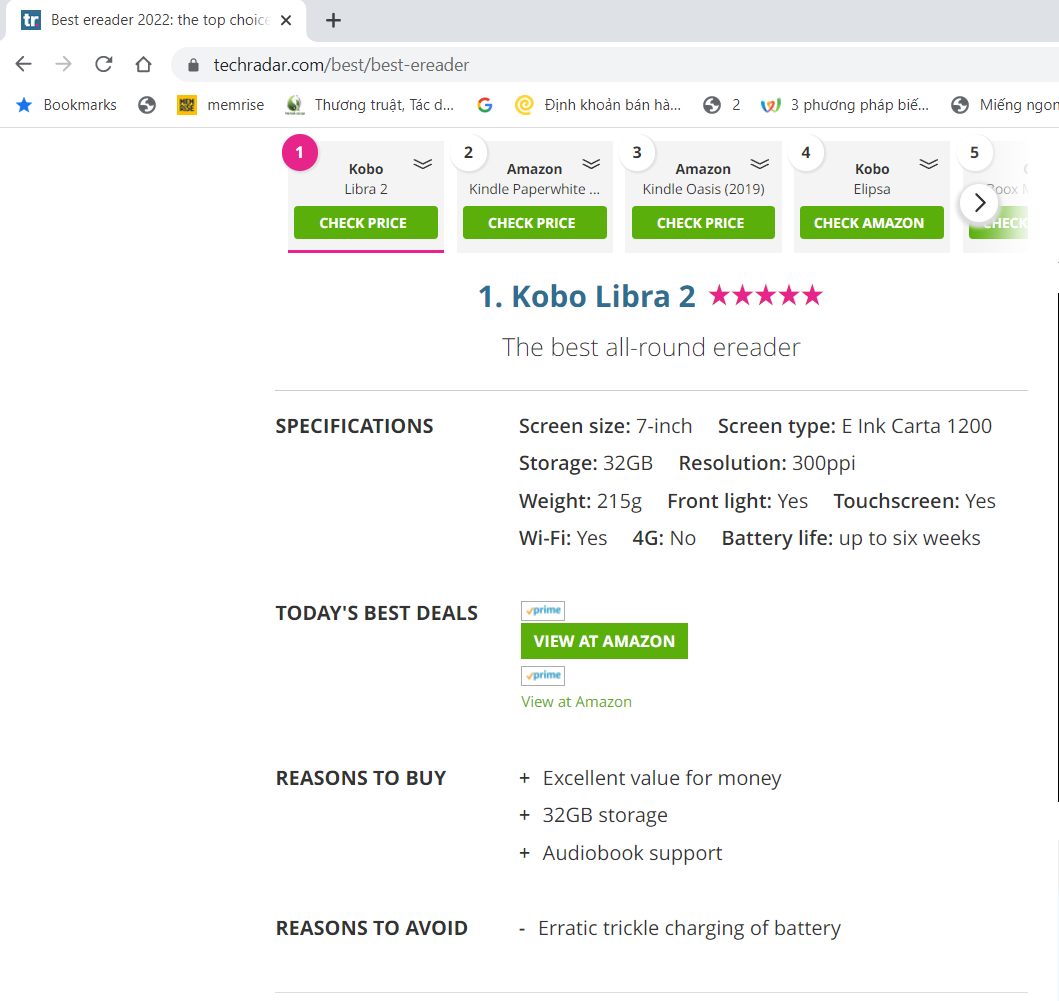Reload the TechRadar page

[103, 64]
